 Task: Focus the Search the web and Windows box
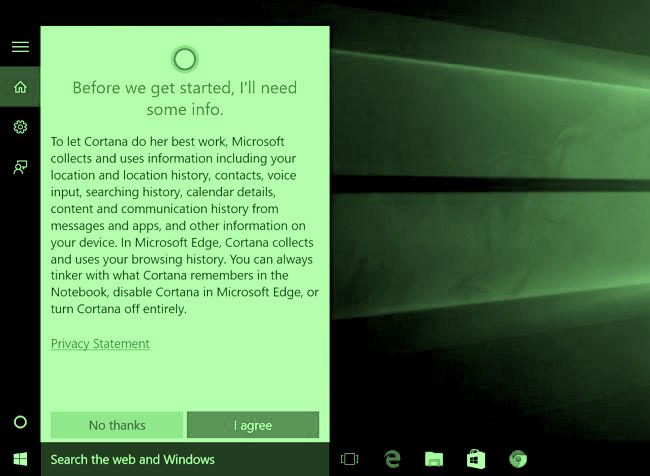pyautogui.click(x=185, y=459)
